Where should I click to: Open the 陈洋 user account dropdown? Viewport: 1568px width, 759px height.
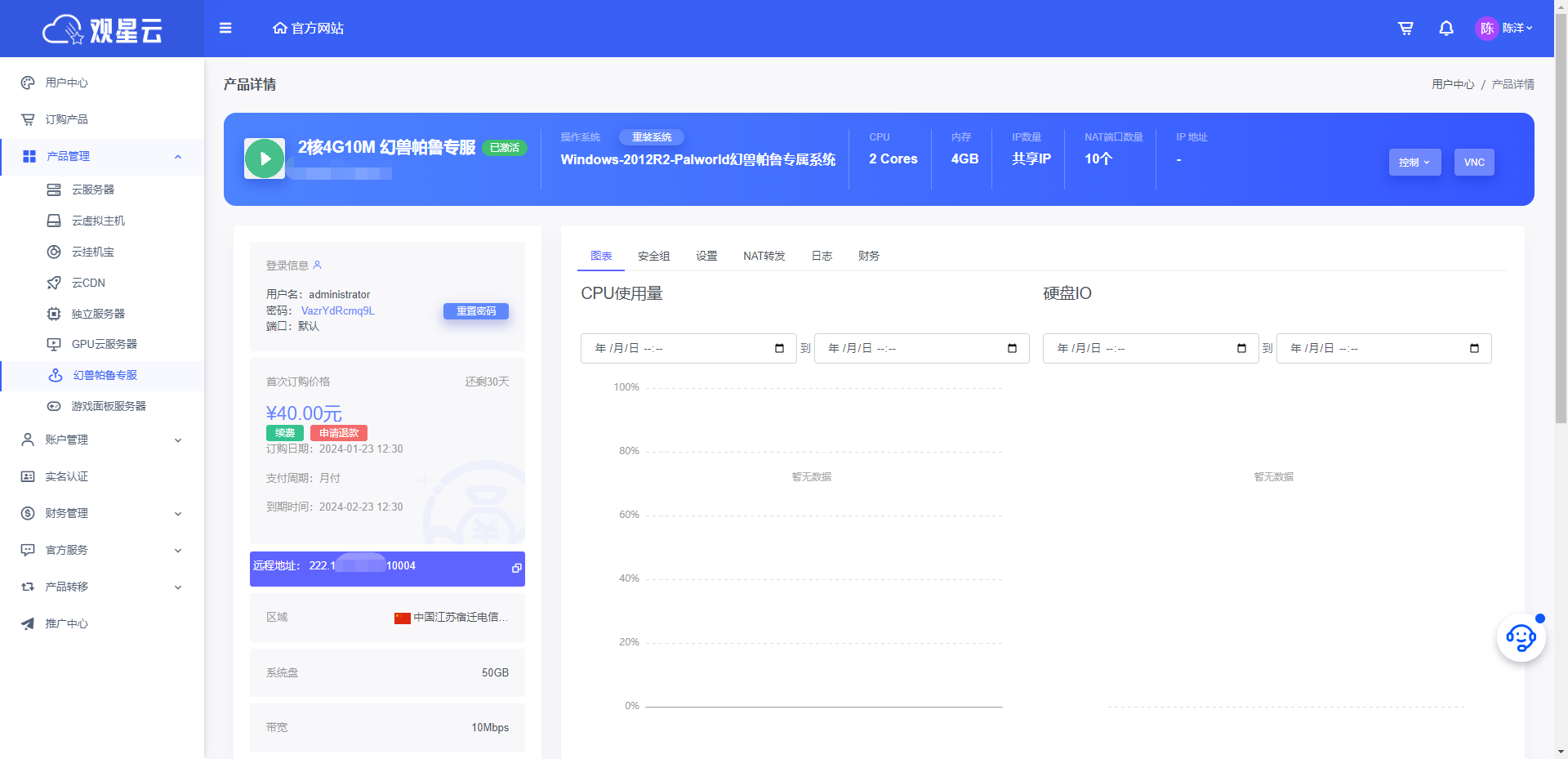pos(1506,29)
